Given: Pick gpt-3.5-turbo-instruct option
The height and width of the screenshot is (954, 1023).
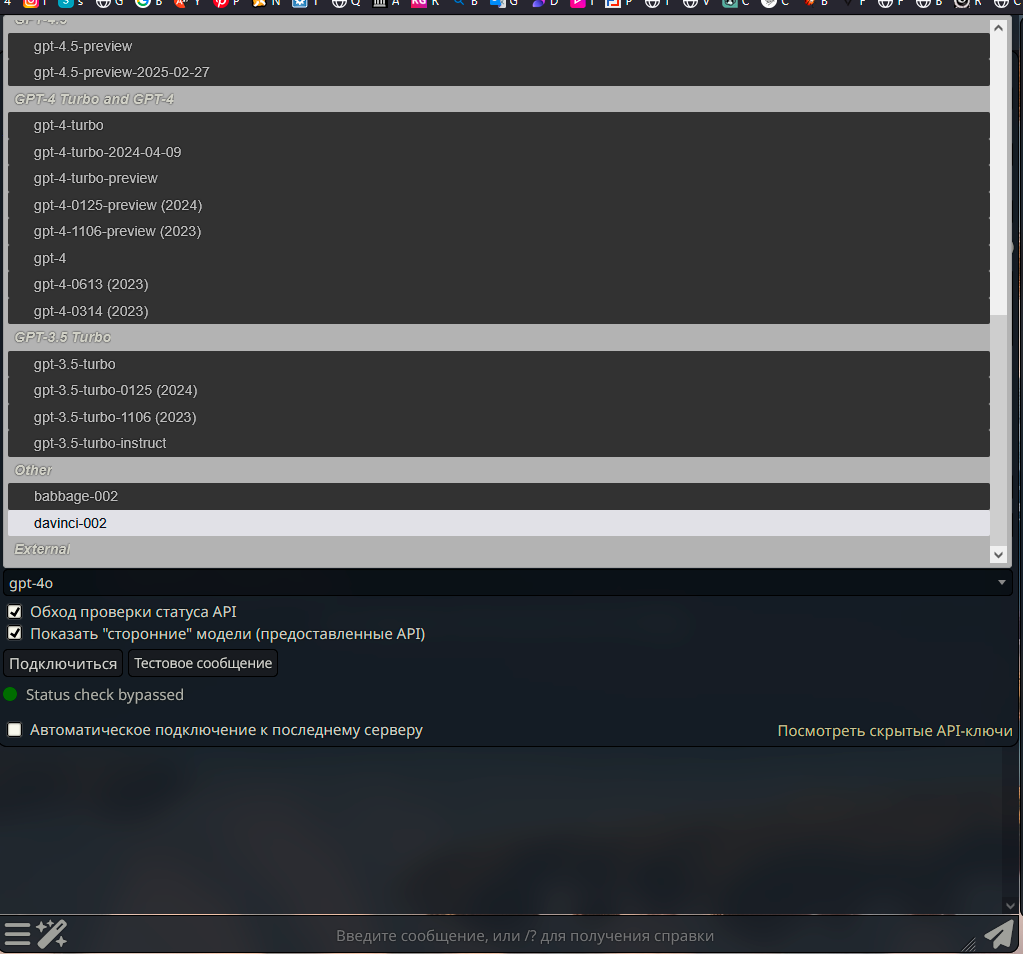Looking at the screenshot, I should 498,443.
